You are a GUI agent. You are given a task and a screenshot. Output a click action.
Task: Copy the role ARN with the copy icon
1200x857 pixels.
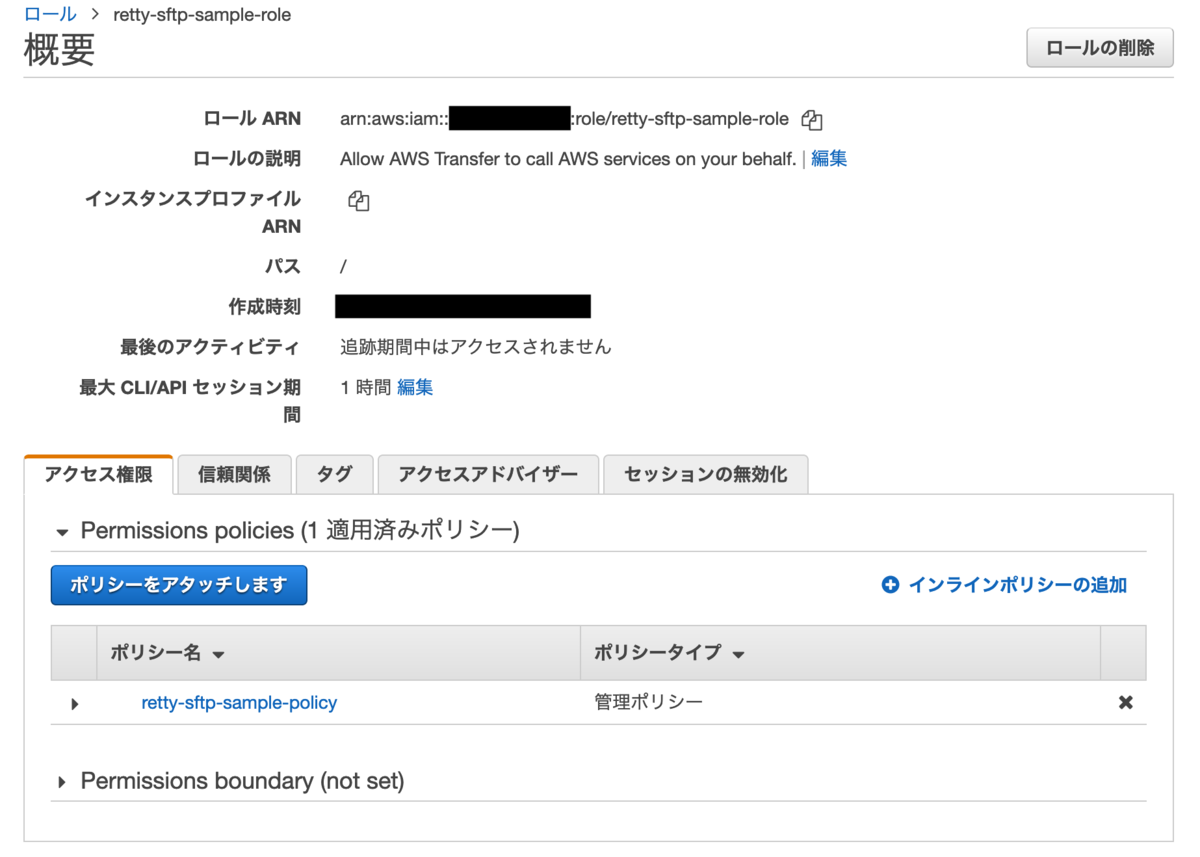[812, 120]
